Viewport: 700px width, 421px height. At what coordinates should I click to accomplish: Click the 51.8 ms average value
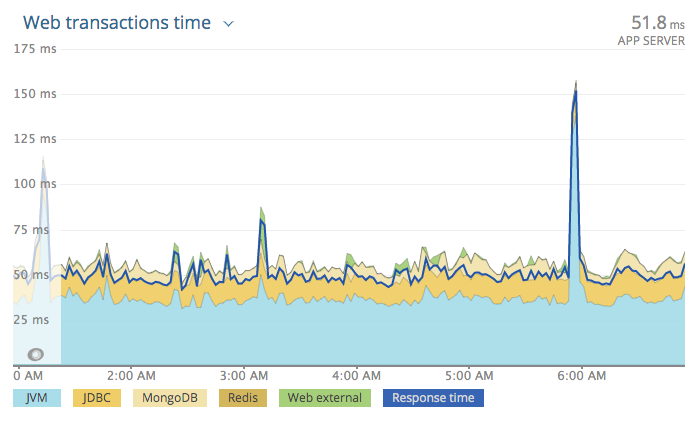click(651, 20)
